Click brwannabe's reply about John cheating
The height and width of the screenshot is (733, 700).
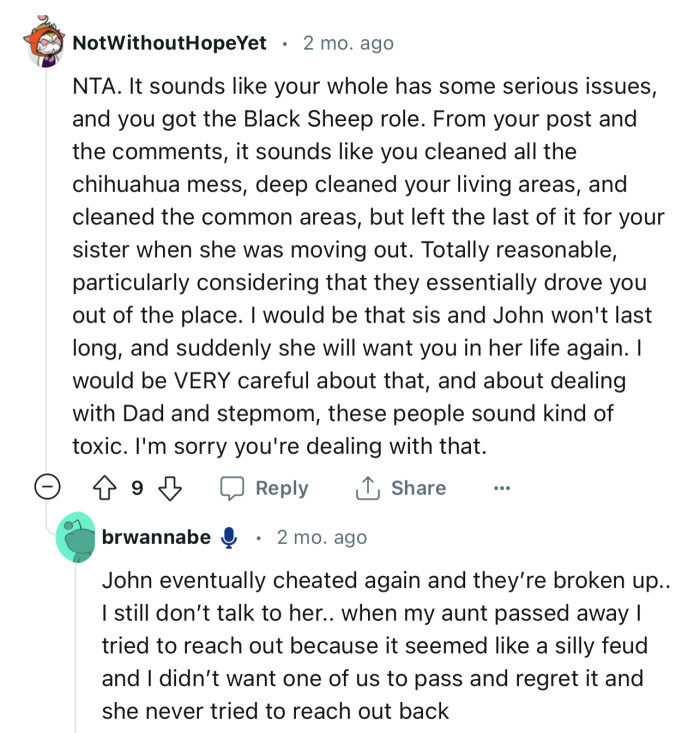click(385, 646)
